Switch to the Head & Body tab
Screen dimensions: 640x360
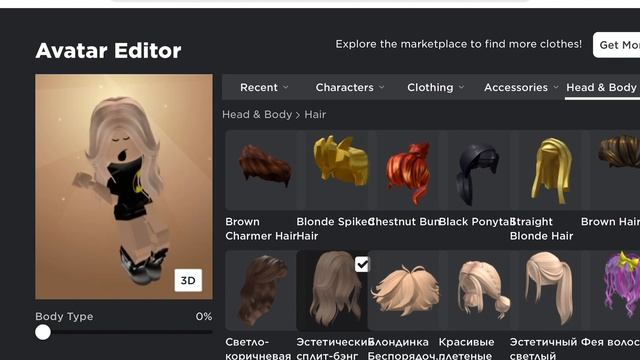[x=601, y=87]
